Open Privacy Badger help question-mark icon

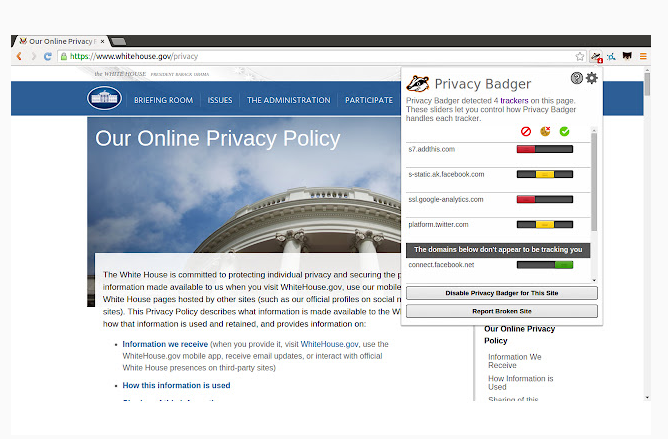click(x=576, y=78)
